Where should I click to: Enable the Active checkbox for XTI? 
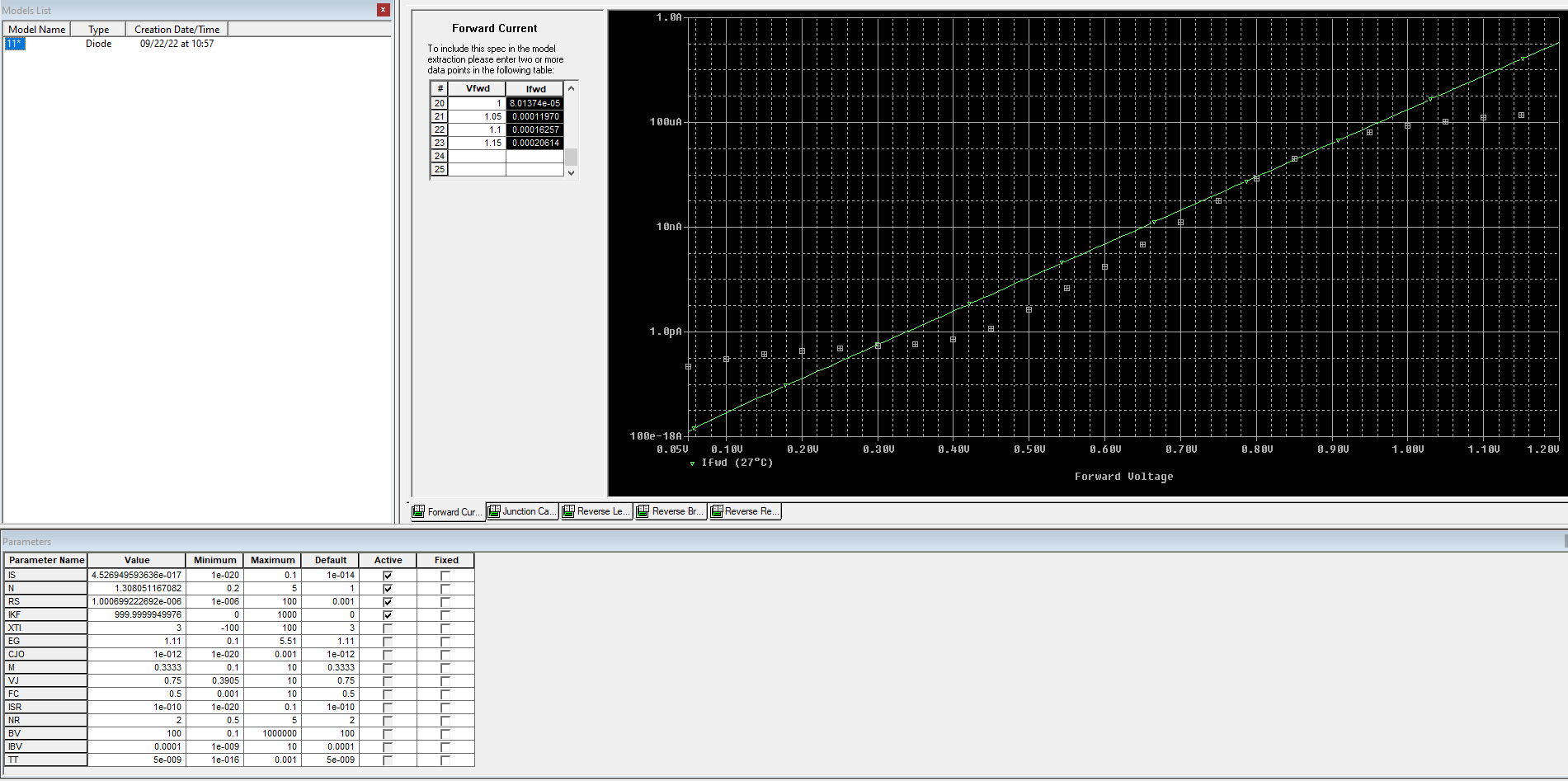[x=388, y=628]
